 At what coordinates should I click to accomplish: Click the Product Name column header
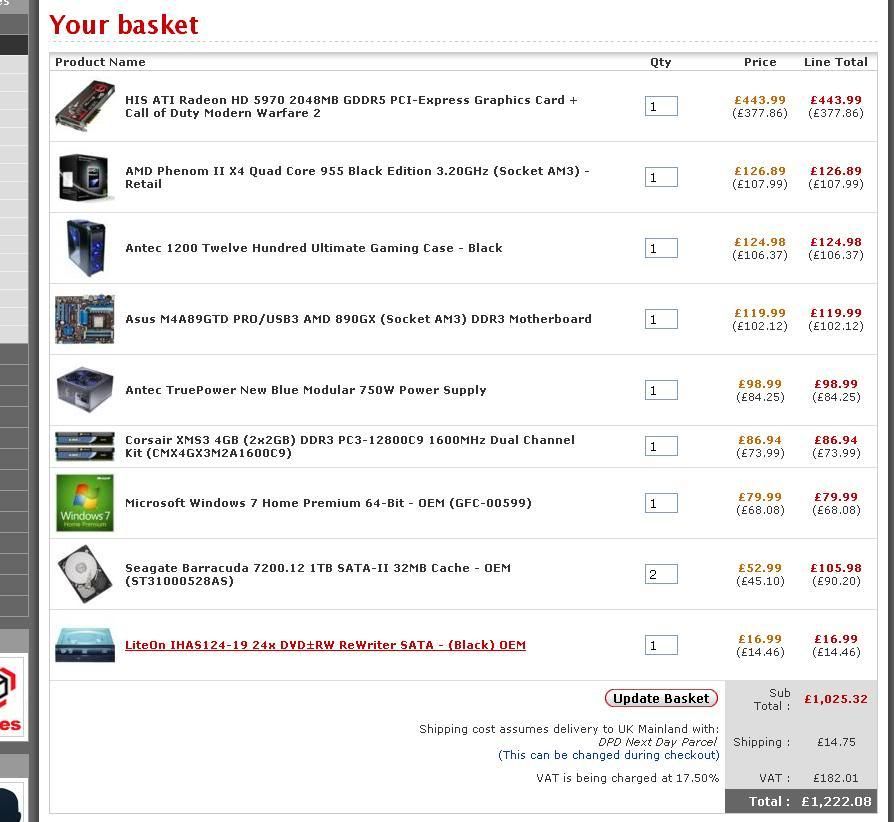(100, 62)
